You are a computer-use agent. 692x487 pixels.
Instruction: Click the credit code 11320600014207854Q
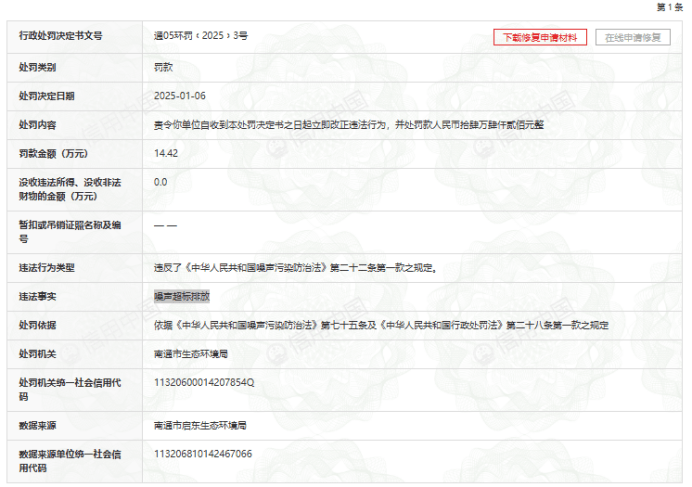point(204,383)
